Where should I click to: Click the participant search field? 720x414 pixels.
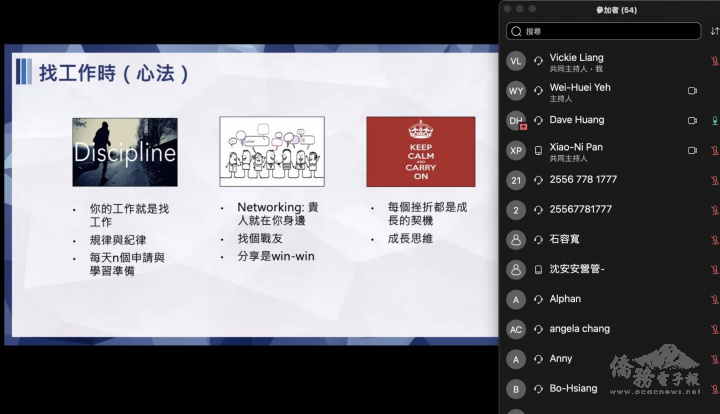coord(603,31)
